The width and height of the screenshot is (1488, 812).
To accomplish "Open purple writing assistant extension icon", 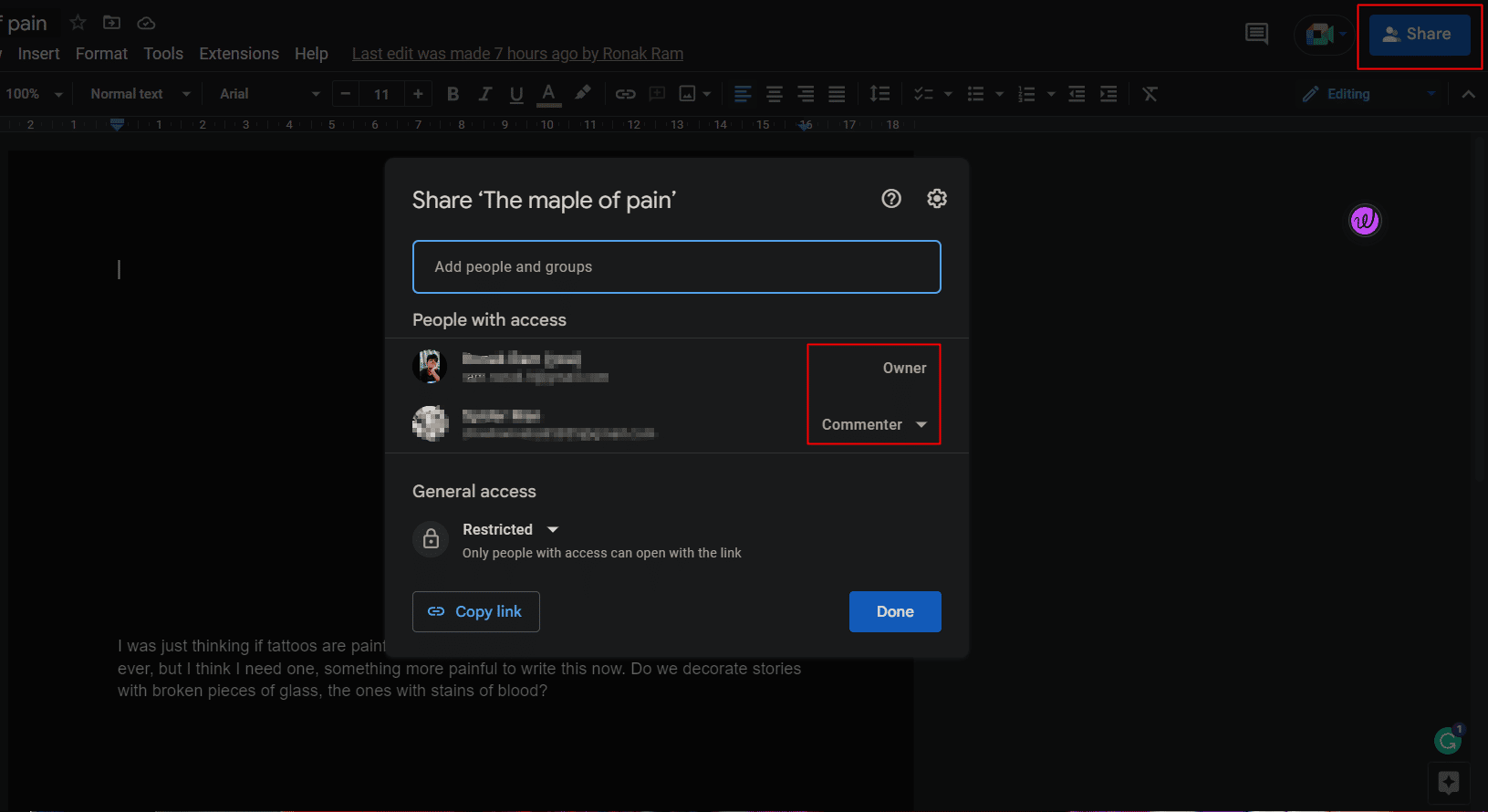I will tap(1365, 220).
